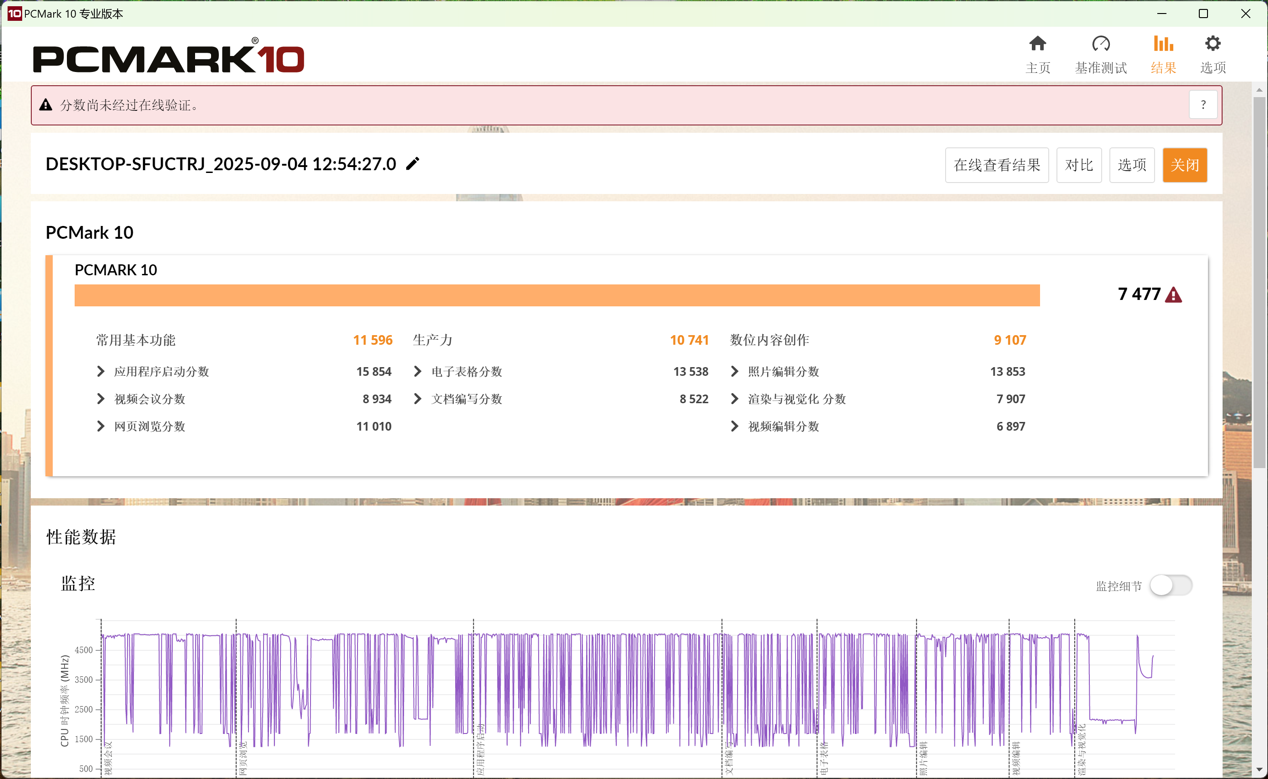The height and width of the screenshot is (779, 1268).
Task: Expand the 应用程序启动分数 row
Action: [x=101, y=372]
